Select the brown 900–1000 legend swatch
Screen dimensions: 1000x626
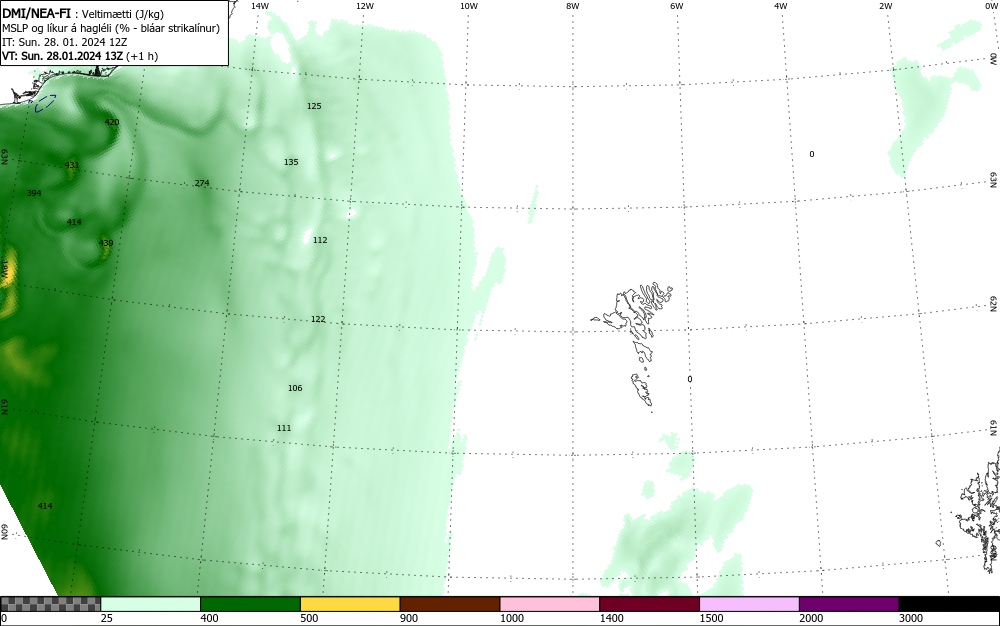coord(450,604)
